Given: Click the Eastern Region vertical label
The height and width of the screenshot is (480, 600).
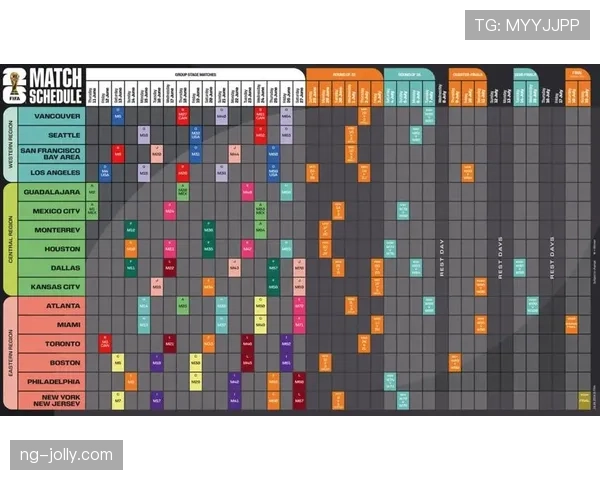Looking at the screenshot, I should click(10, 353).
